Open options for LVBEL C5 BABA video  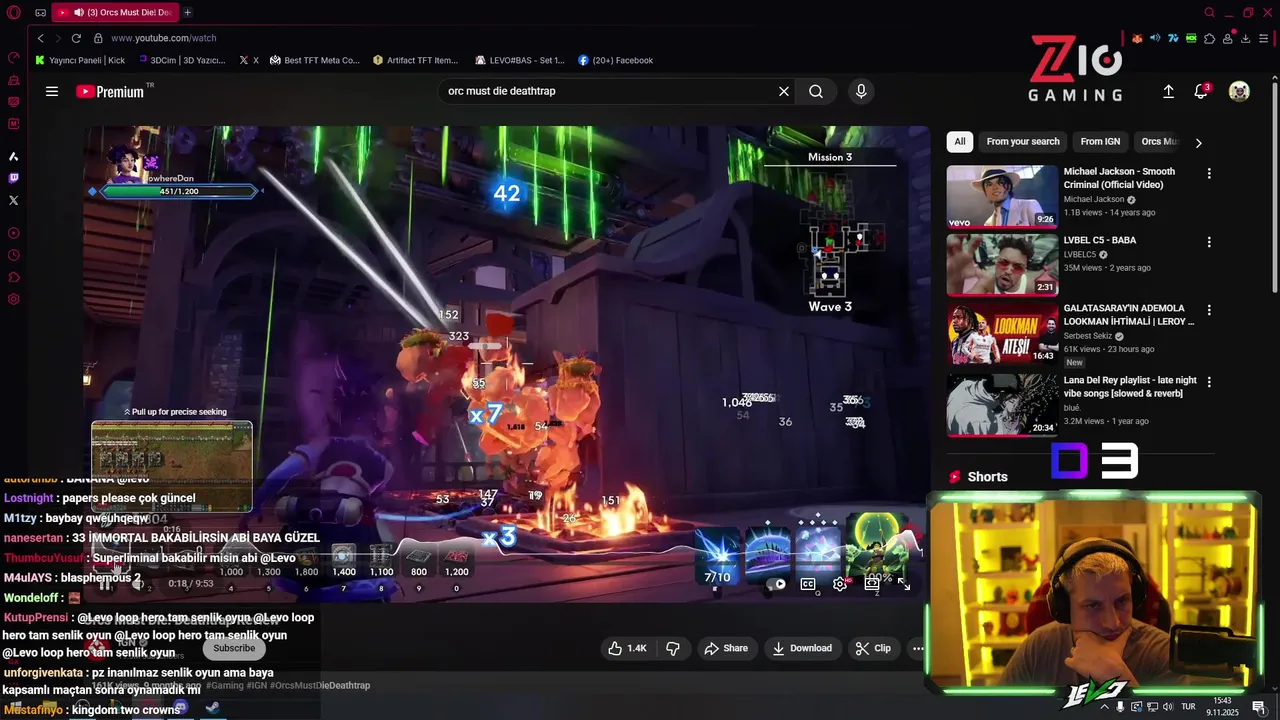pyautogui.click(x=1209, y=242)
